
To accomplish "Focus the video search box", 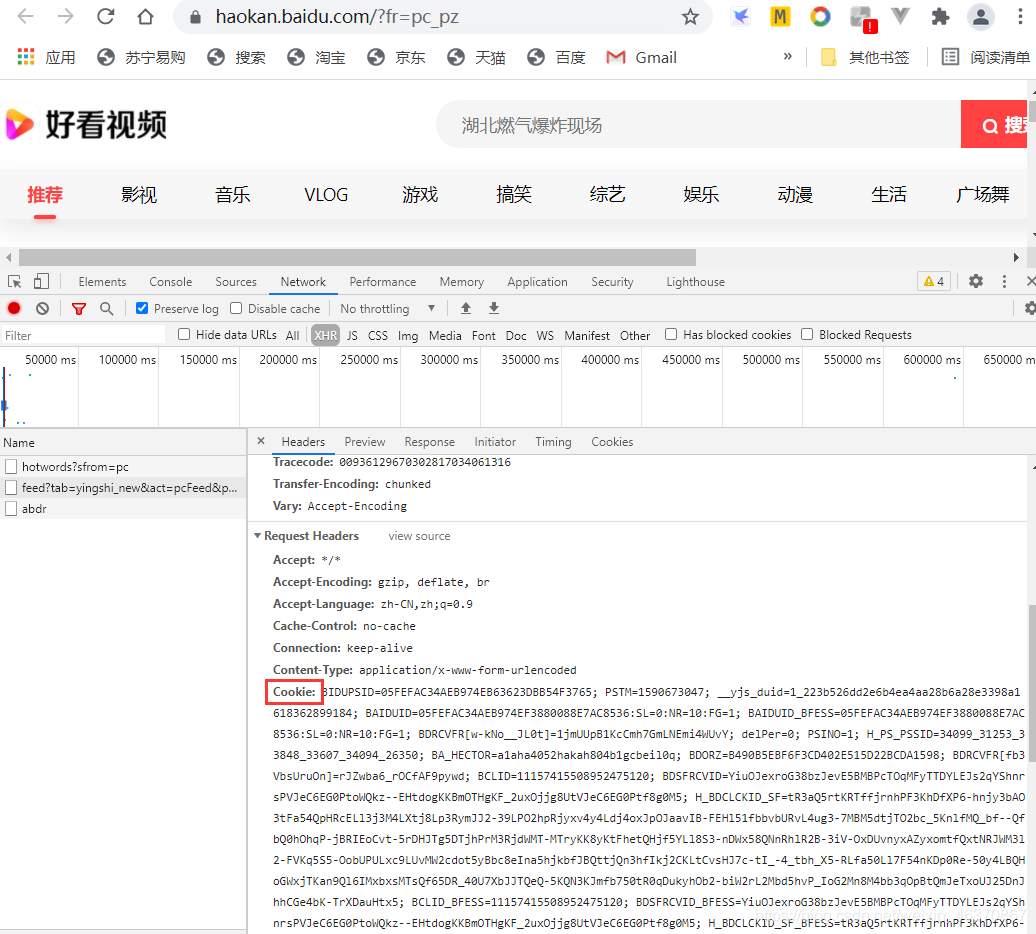I will pos(698,125).
